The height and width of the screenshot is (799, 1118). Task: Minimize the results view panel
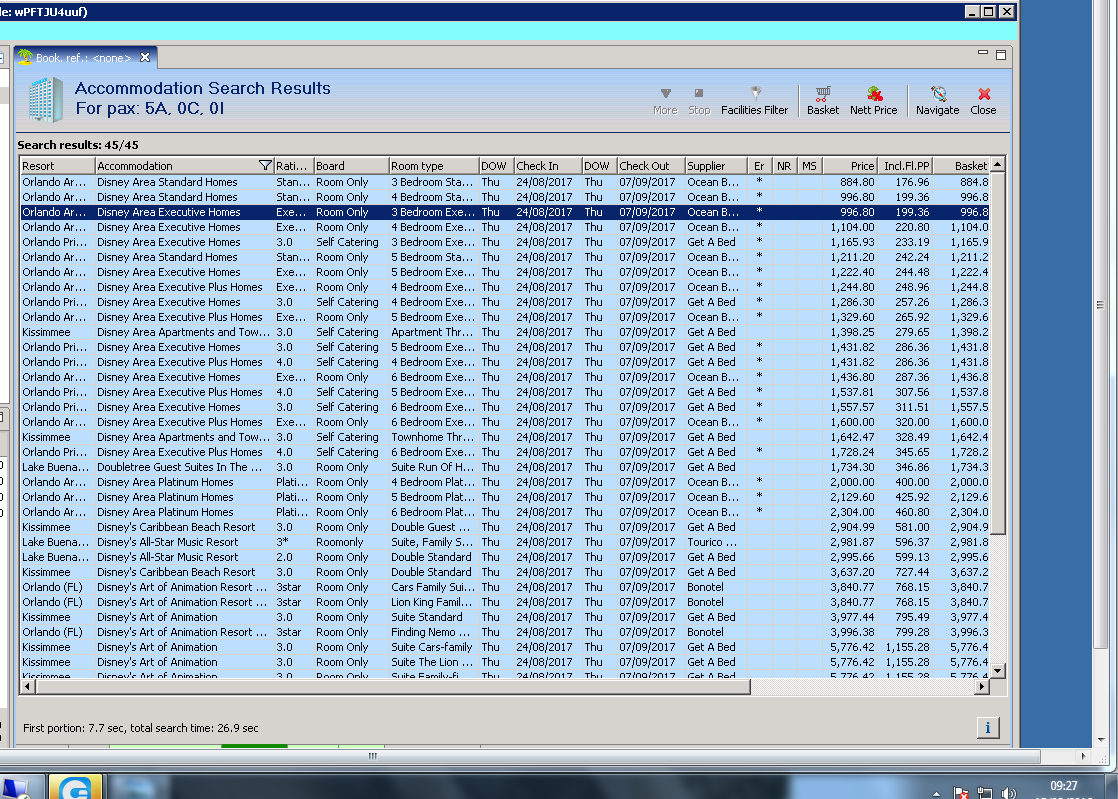pyautogui.click(x=983, y=53)
